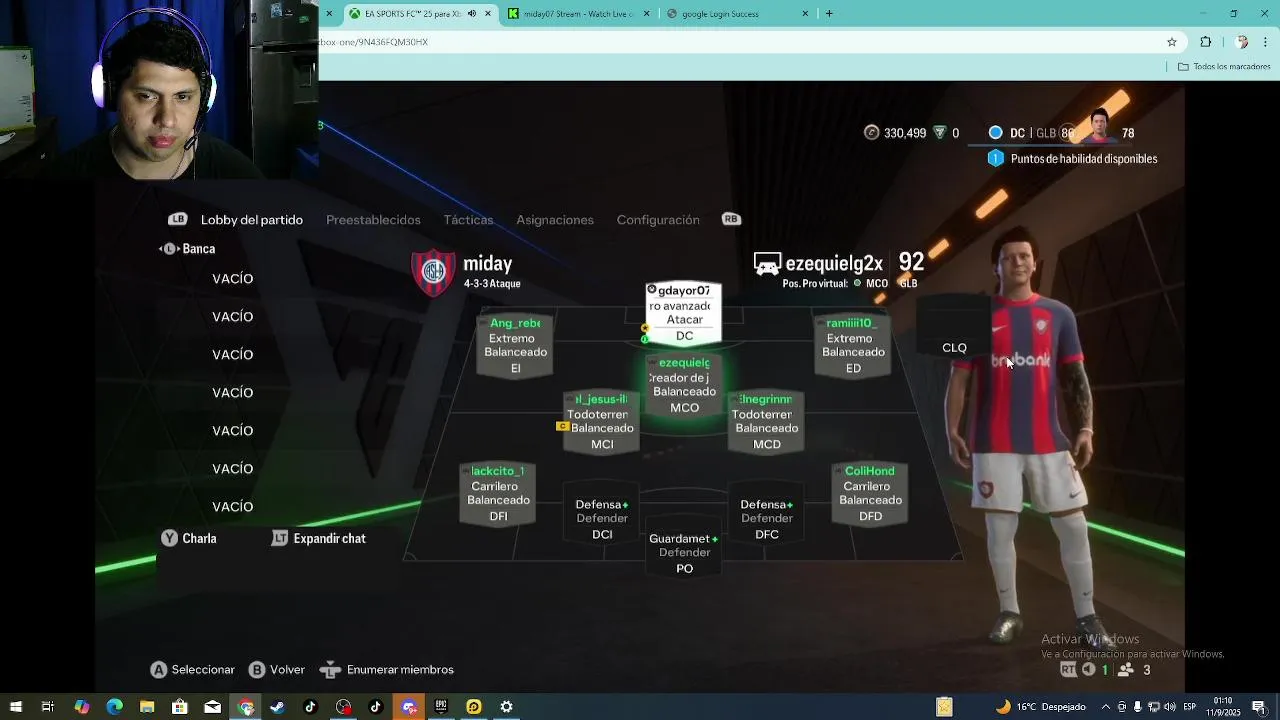Click the player avatar portrait thumbnail
This screenshot has height=720, width=1280.
1099,128
